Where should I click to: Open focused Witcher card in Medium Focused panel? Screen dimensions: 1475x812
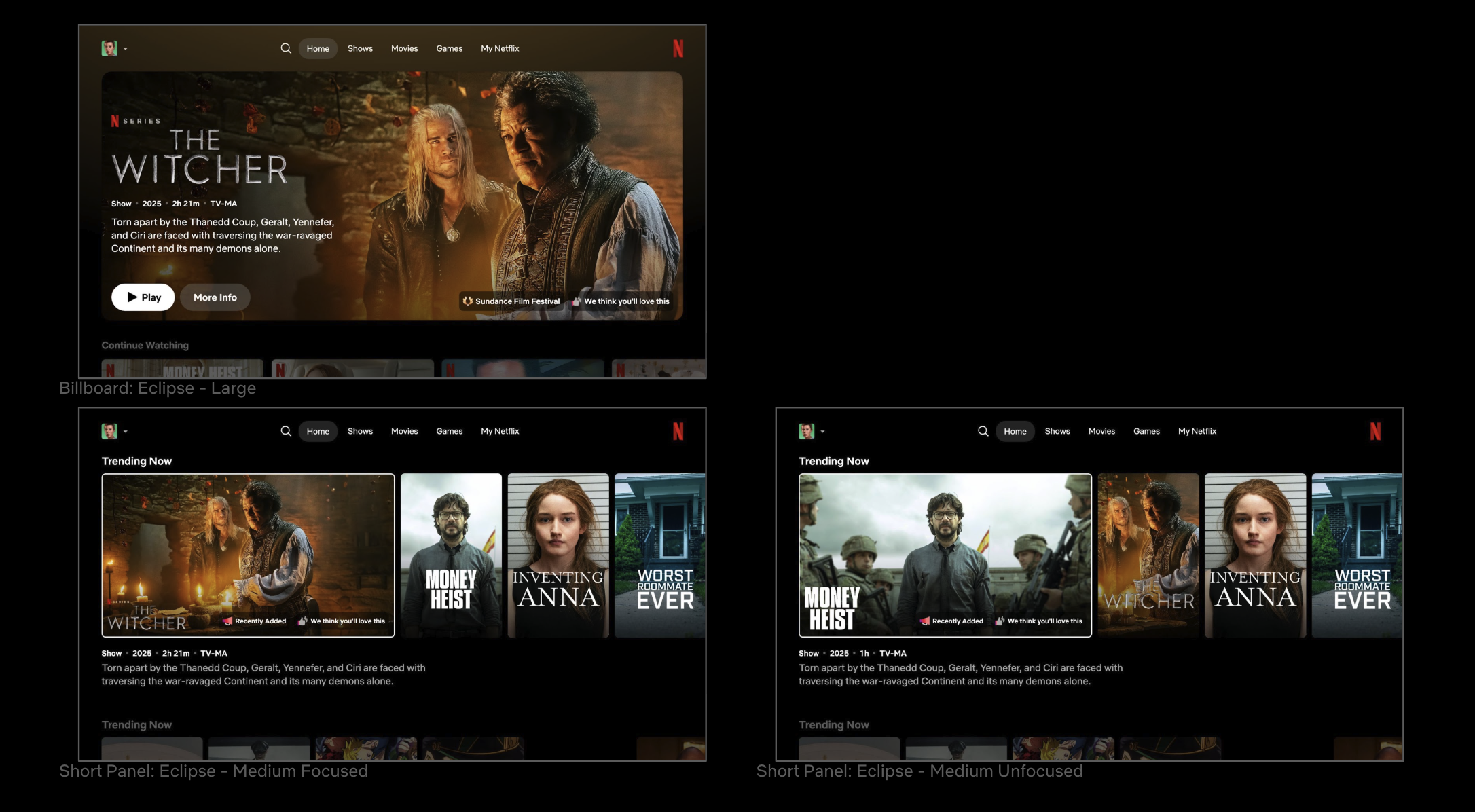click(x=248, y=555)
